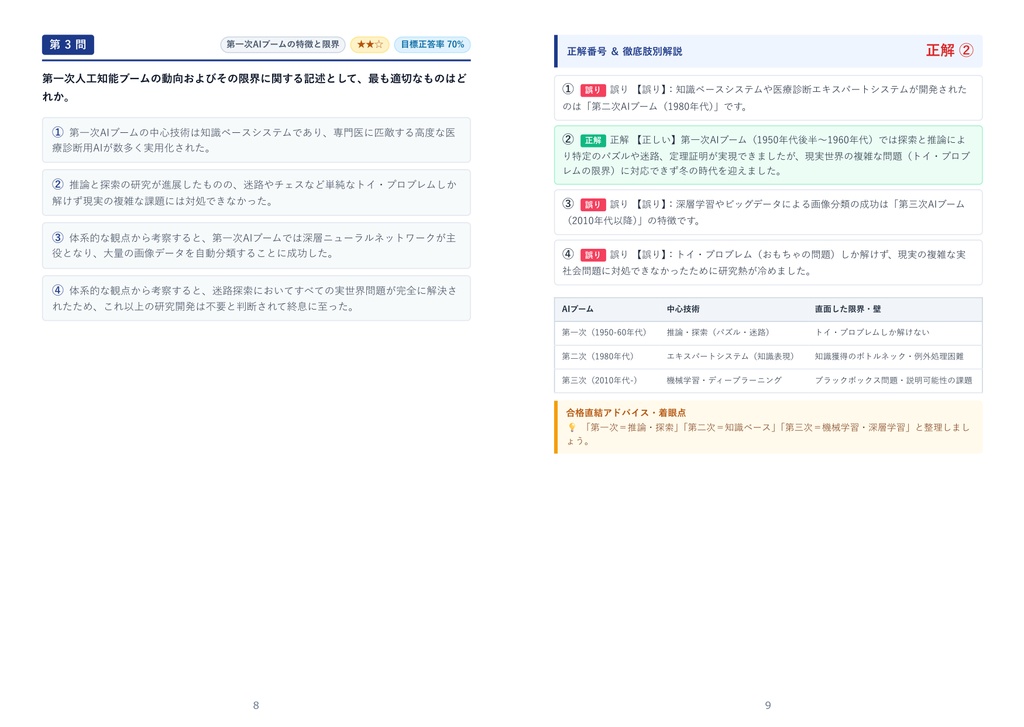Image resolution: width=1024 pixels, height=727 pixels.
Task: Select answer option ② about トイ・プロブレム
Action: (256, 193)
